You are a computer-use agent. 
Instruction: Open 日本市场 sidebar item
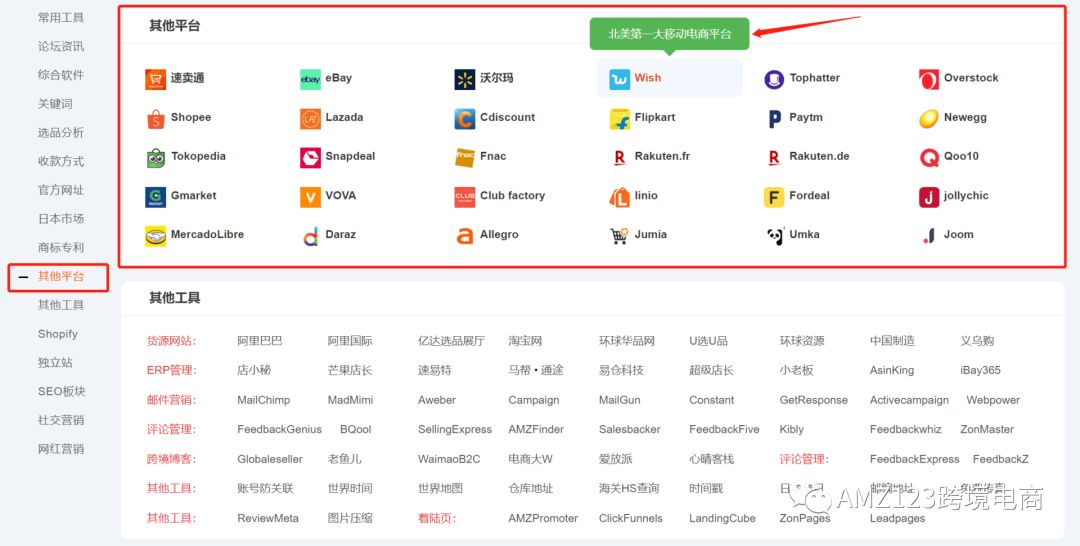point(61,218)
